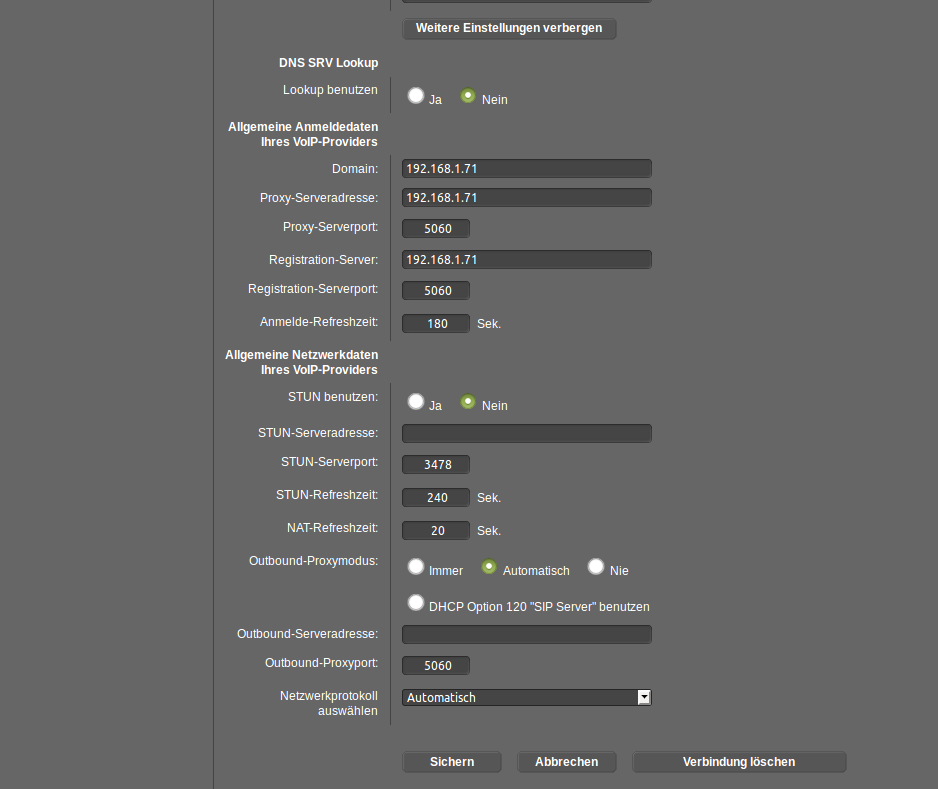Viewport: 938px width, 789px height.
Task: Cancel changes via Abbrechen
Action: (x=566, y=761)
